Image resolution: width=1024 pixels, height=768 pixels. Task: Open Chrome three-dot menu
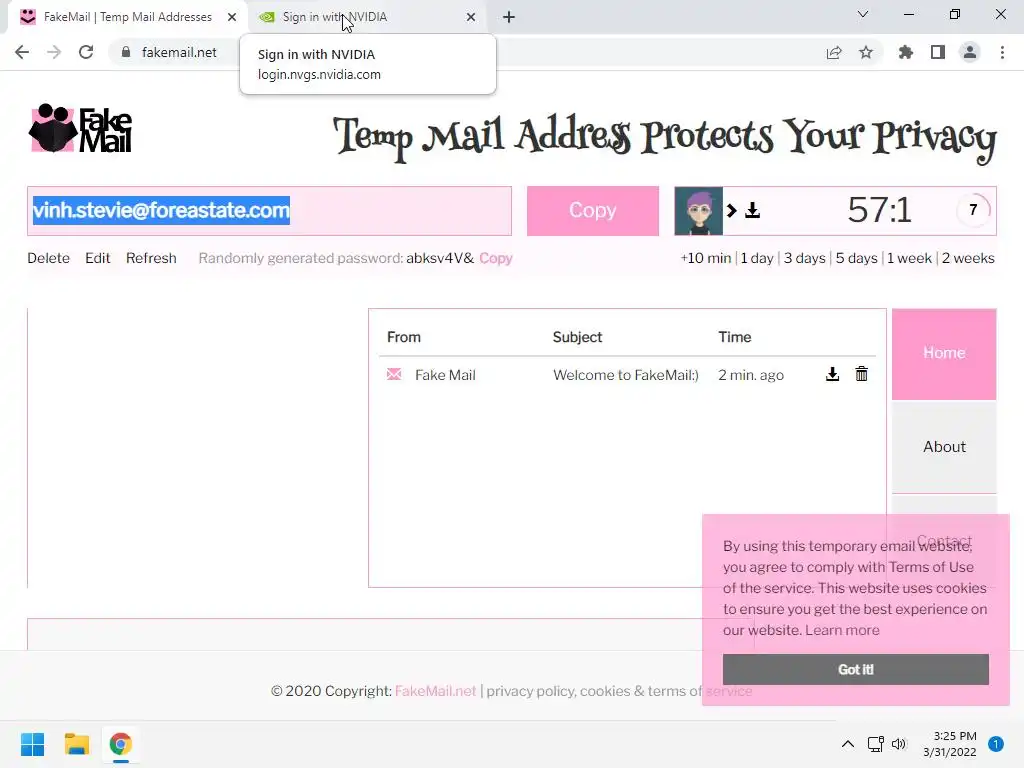coord(1002,53)
